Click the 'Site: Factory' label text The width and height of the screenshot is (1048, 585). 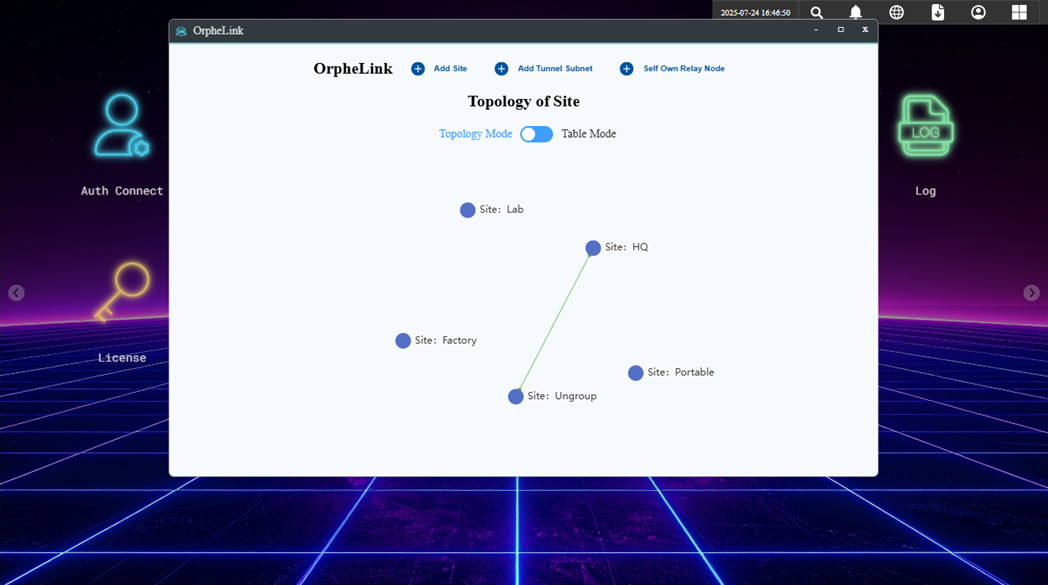click(445, 340)
